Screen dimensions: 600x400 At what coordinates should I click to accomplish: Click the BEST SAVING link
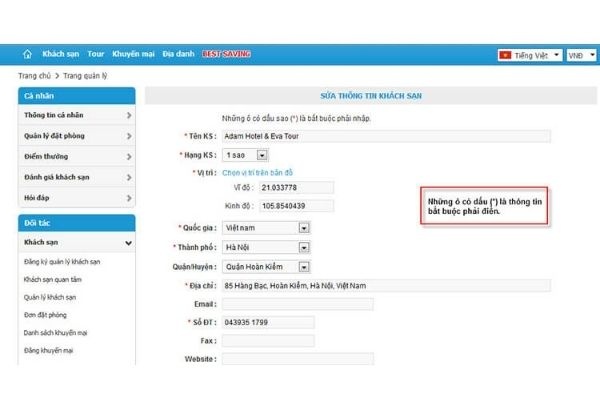click(x=226, y=54)
